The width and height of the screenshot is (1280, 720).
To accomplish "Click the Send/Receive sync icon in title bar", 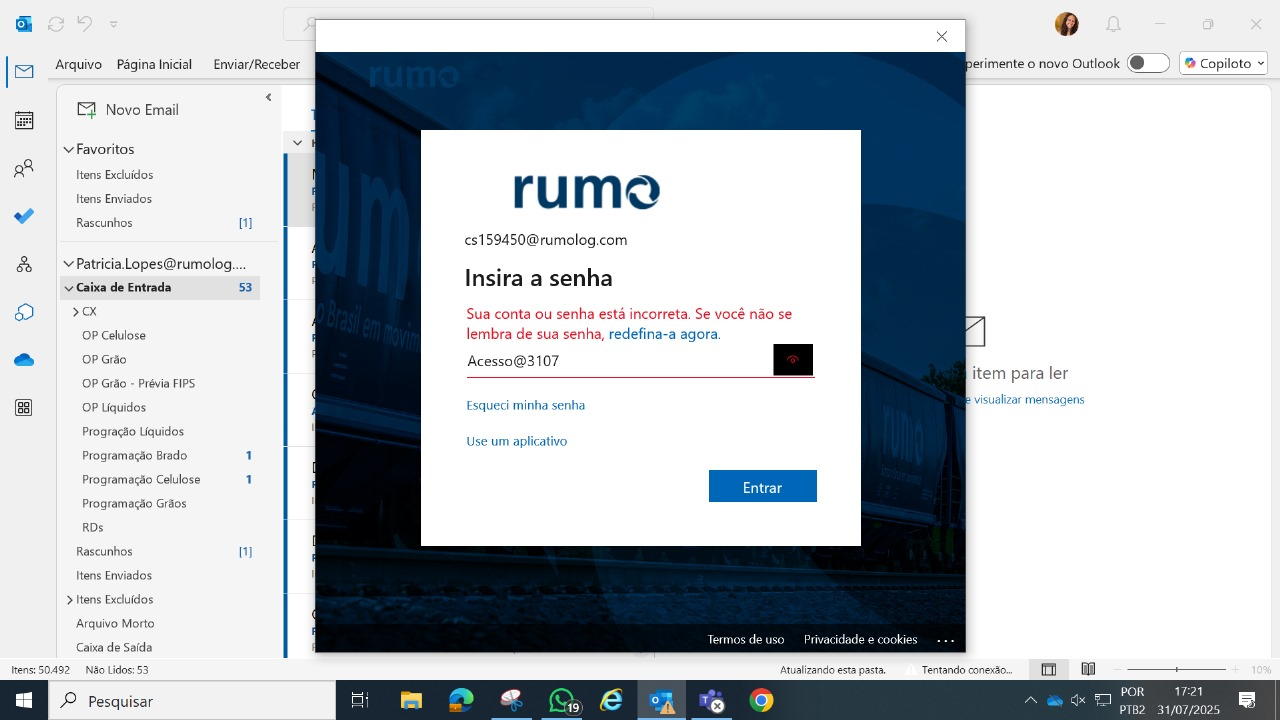I will pyautogui.click(x=56, y=23).
